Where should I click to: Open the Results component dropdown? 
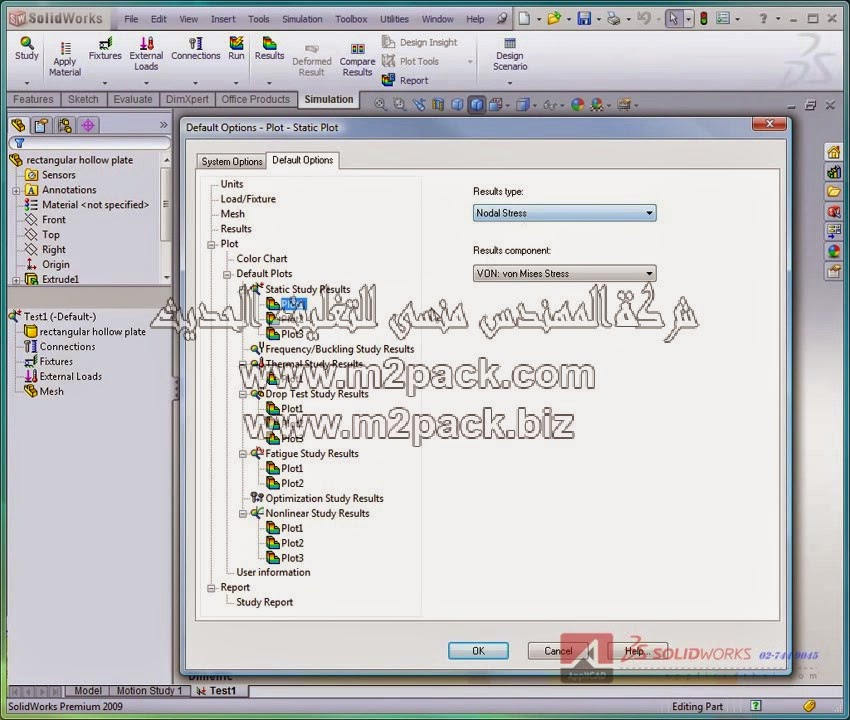564,273
